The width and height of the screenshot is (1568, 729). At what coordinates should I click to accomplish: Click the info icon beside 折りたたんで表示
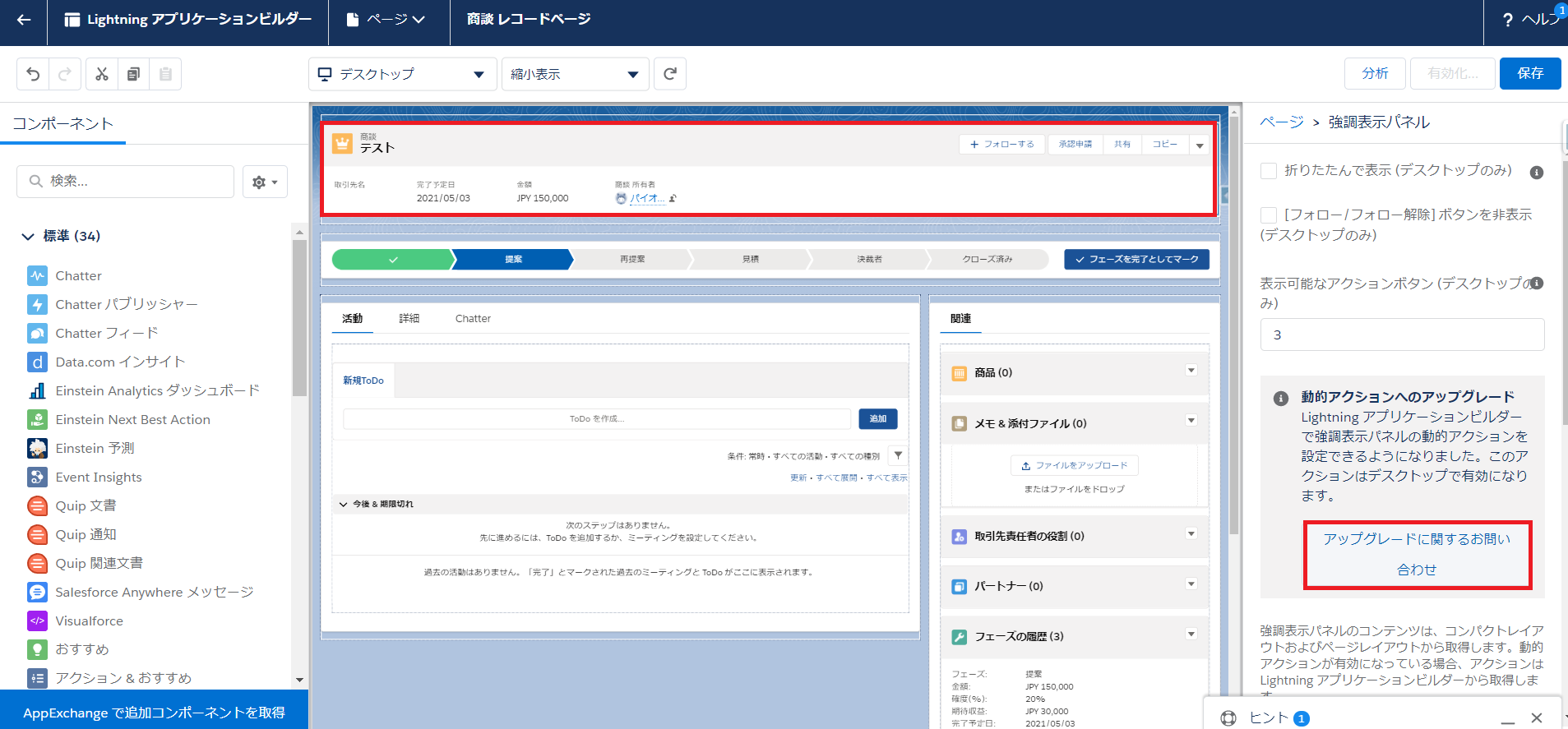(x=1536, y=173)
